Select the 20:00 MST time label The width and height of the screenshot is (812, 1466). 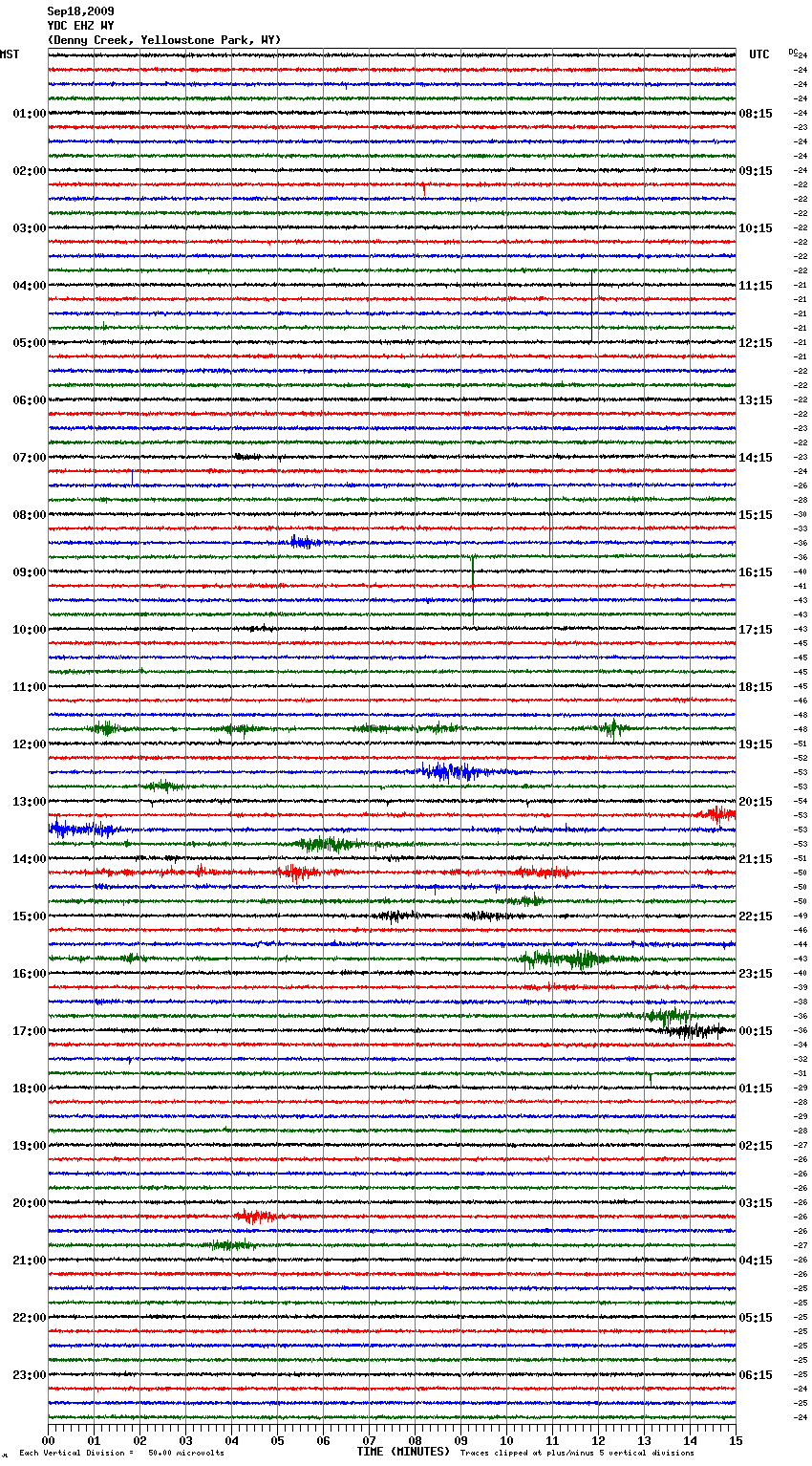tap(30, 1203)
